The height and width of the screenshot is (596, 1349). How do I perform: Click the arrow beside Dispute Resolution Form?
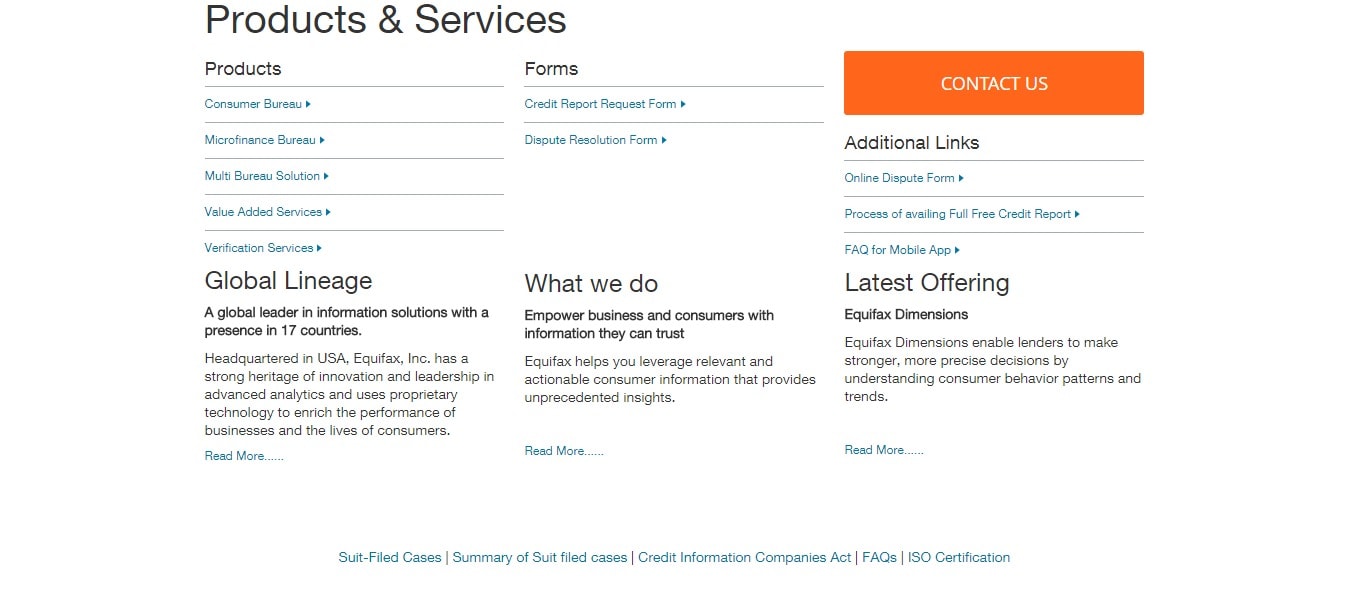tap(664, 140)
